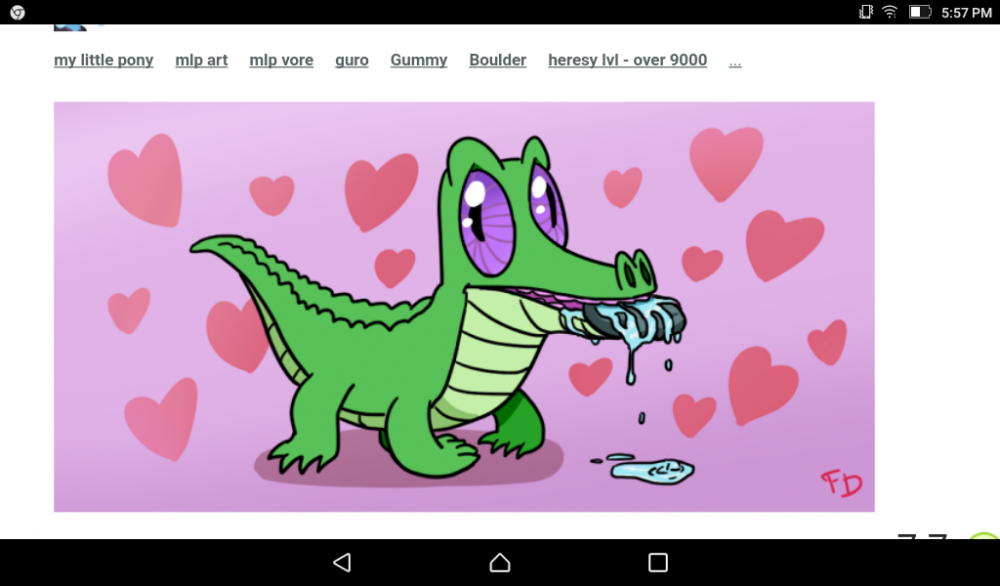Select the "mlp vore" tag link
Image resolution: width=1000 pixels, height=586 pixels.
pos(281,60)
